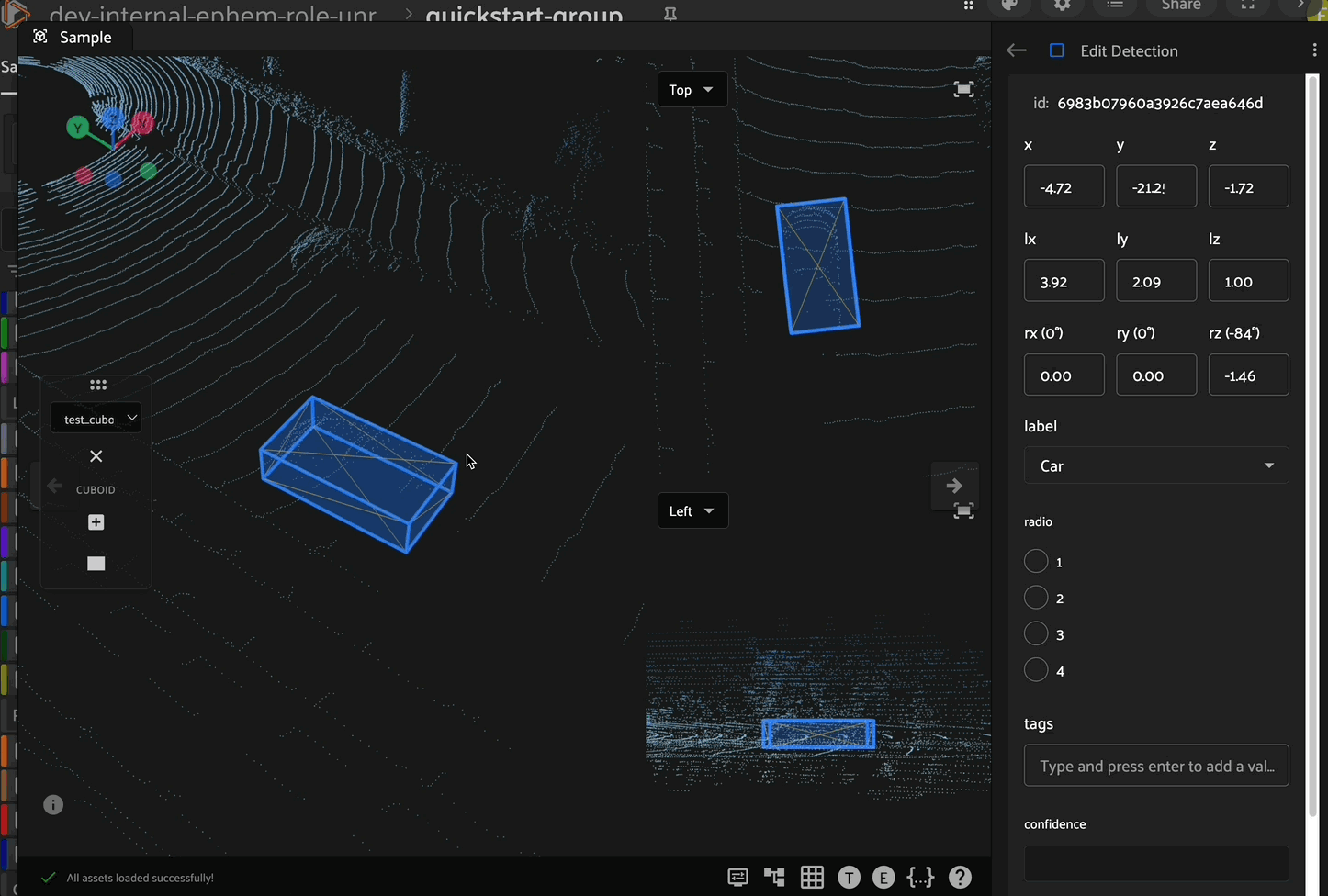Click the fullscreen icon in the Top view
This screenshot has height=896, width=1328.
click(x=963, y=89)
